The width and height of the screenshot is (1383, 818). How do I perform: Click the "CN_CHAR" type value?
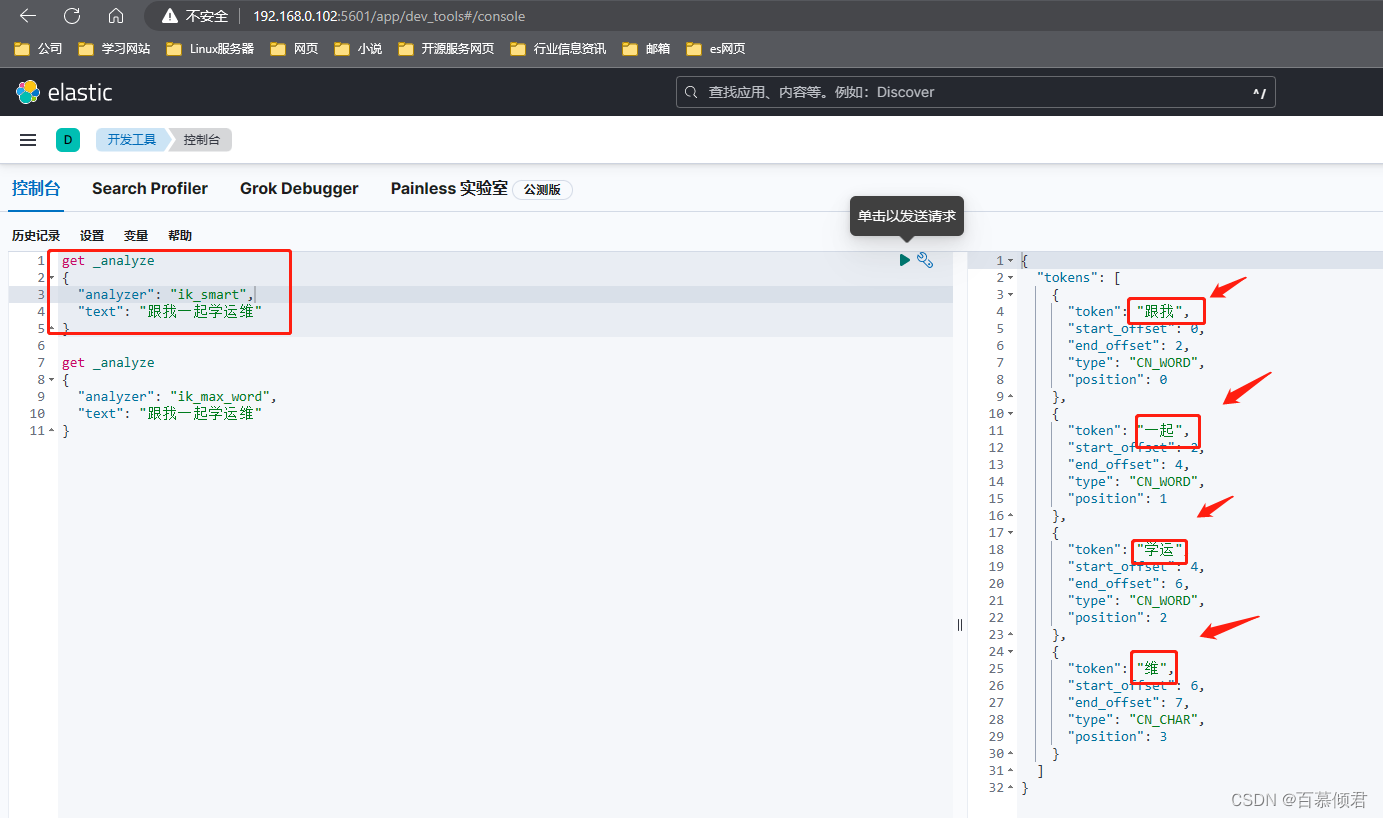point(1165,720)
